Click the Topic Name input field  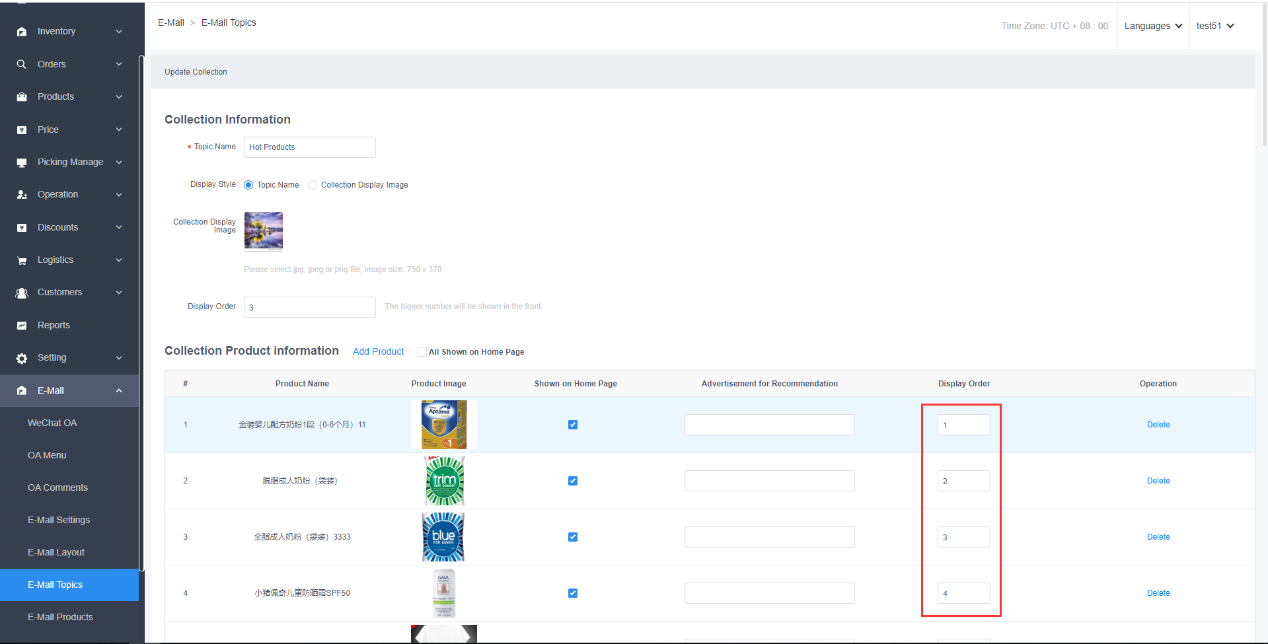[309, 147]
